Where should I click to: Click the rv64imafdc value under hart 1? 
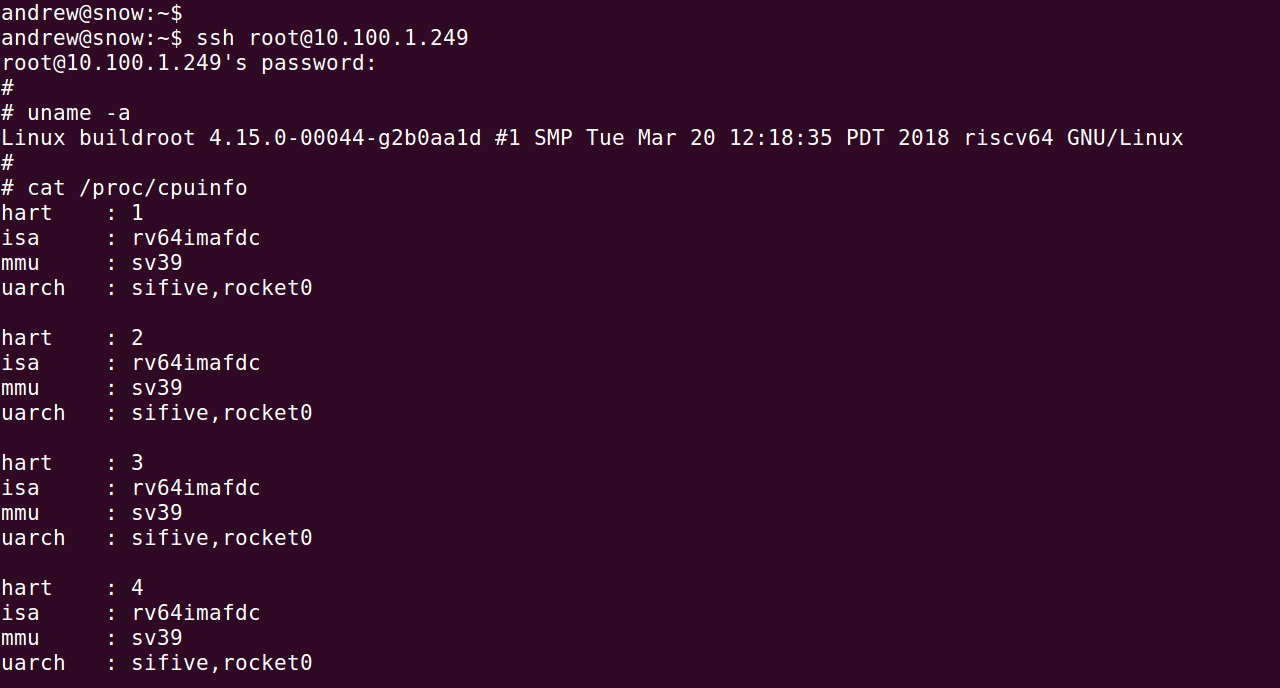(196, 238)
